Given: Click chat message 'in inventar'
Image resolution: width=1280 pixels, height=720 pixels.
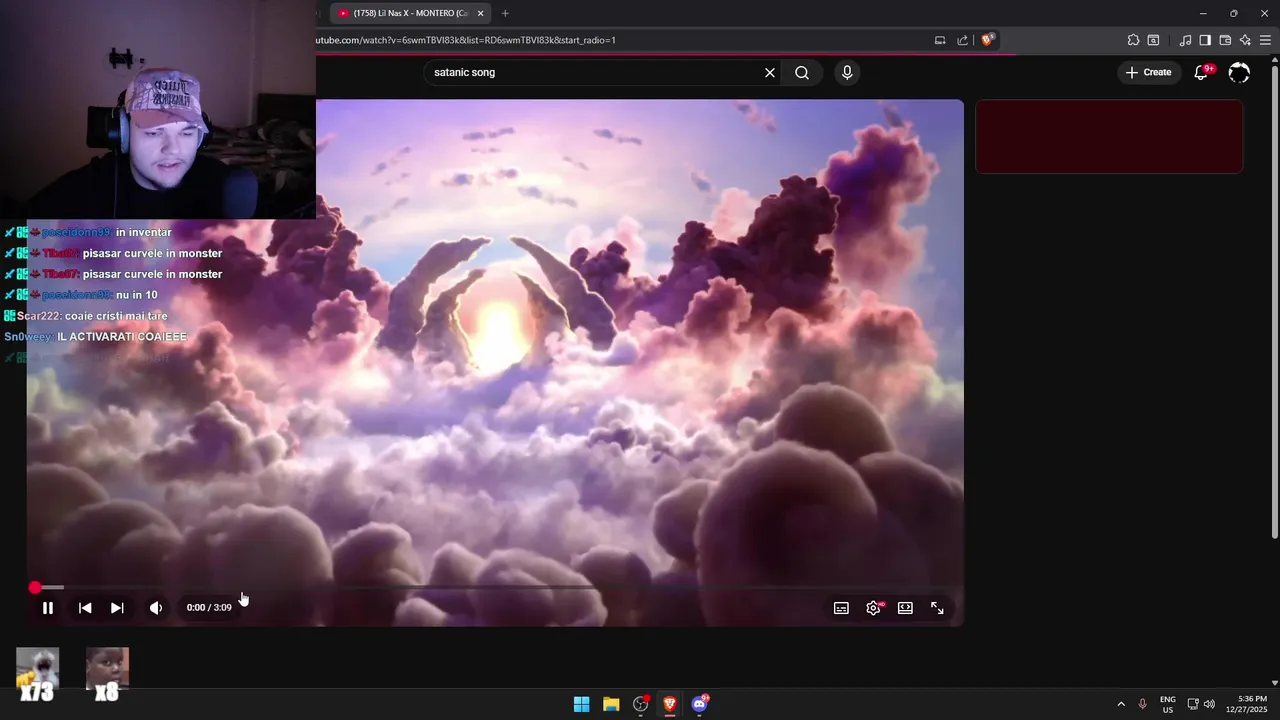Looking at the screenshot, I should [x=144, y=232].
